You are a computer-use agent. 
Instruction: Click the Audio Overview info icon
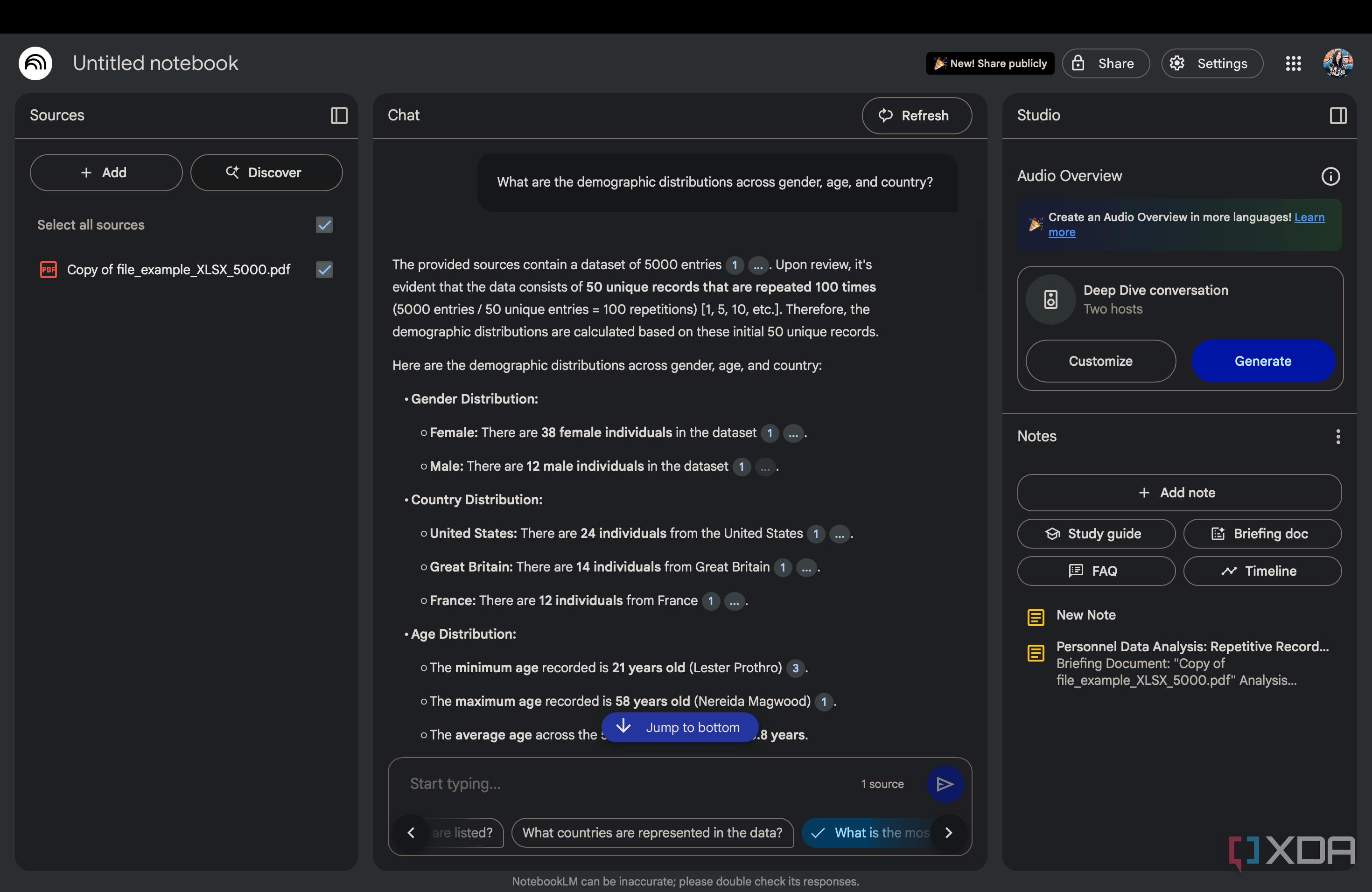click(x=1330, y=176)
